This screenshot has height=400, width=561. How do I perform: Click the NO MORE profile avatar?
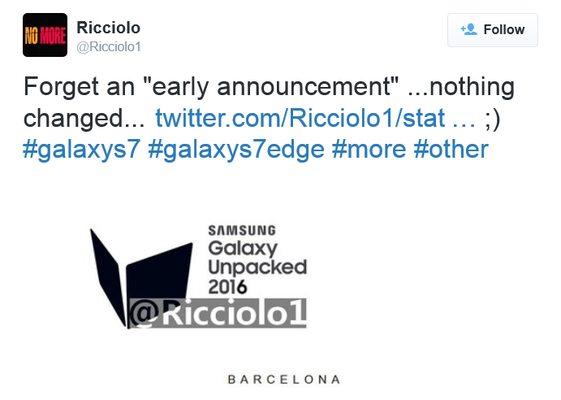(x=45, y=35)
